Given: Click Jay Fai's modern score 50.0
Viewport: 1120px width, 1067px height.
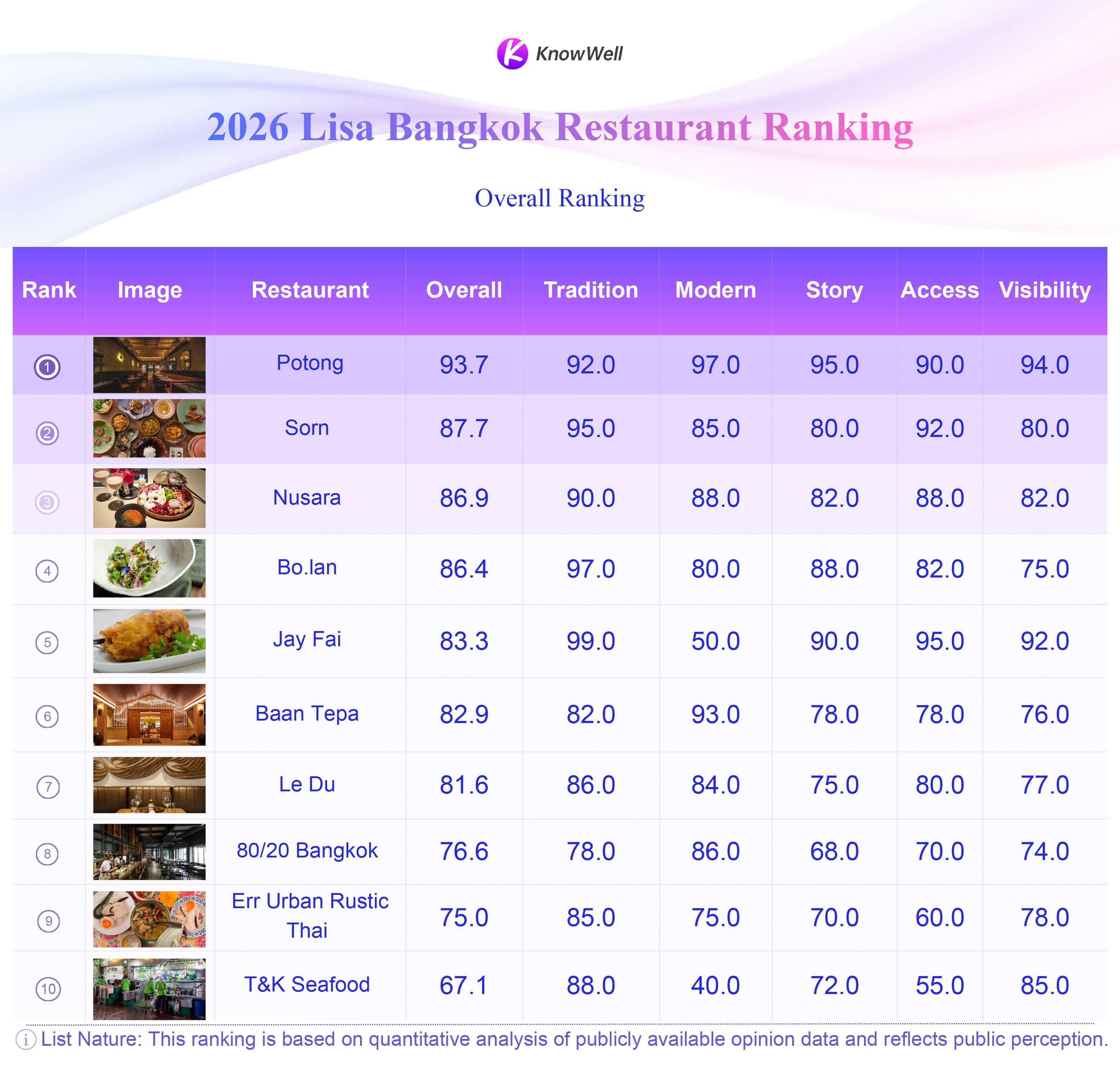Looking at the screenshot, I should (x=716, y=641).
